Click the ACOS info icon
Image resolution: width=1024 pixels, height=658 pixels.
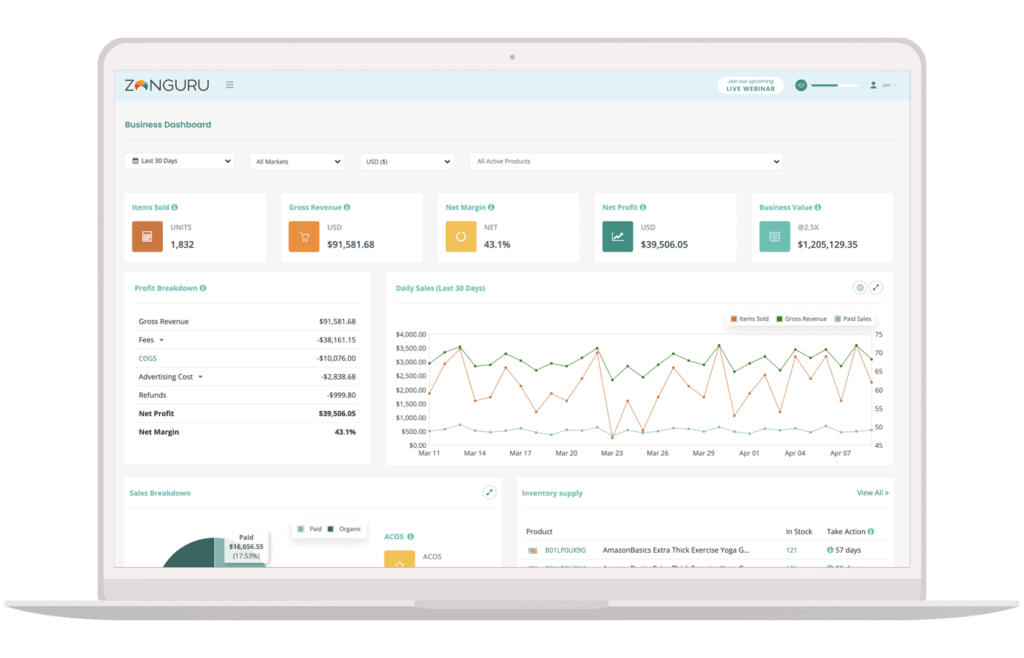[411, 537]
